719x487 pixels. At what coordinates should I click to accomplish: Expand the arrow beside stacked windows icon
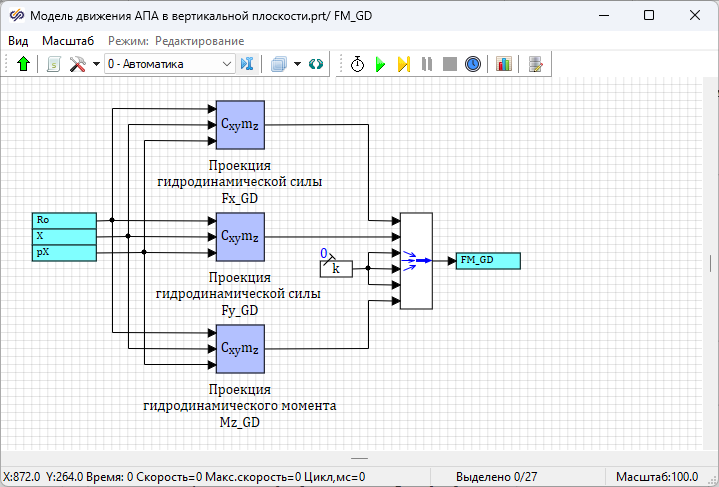click(297, 64)
